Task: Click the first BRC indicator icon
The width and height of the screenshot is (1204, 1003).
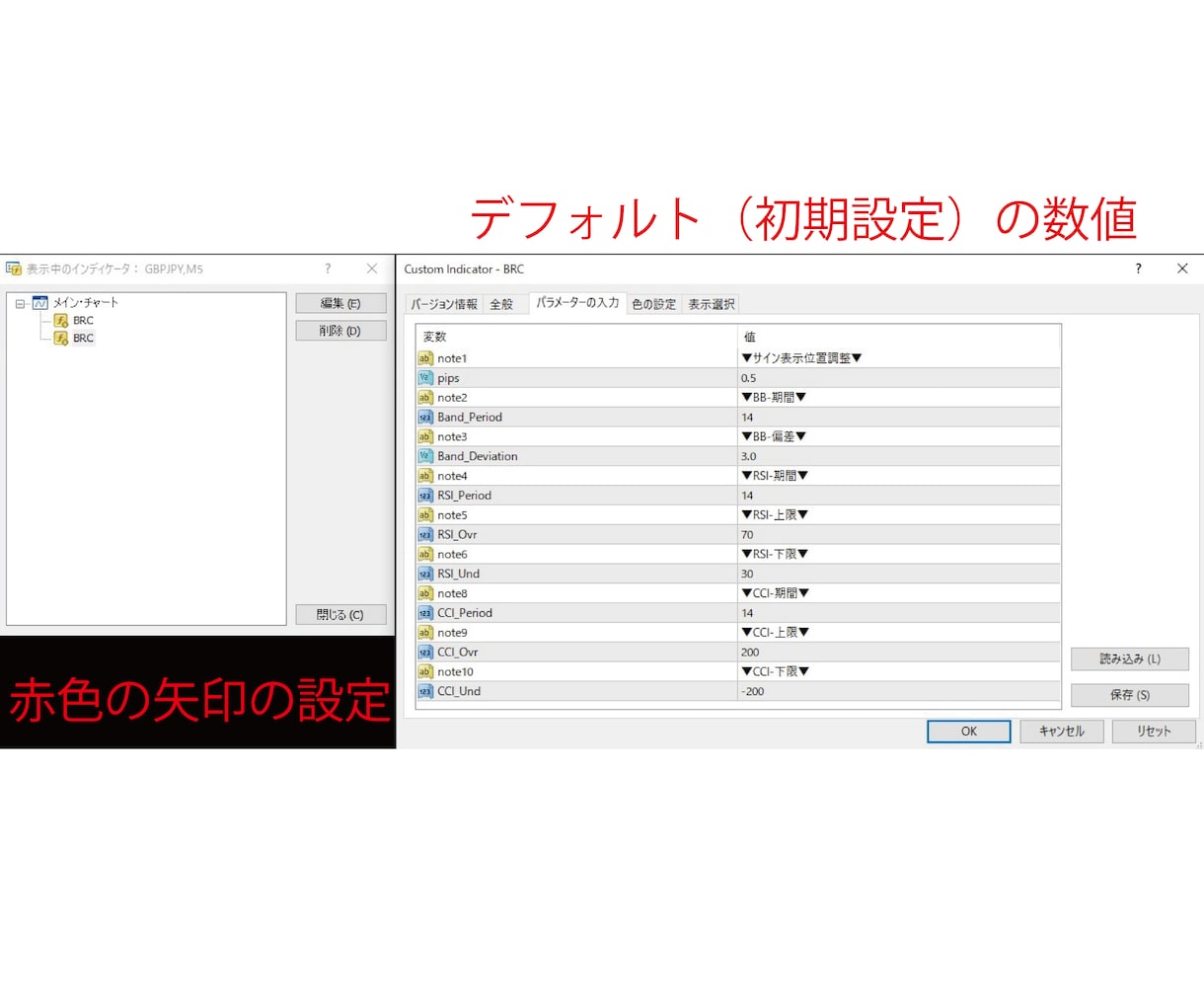Action: pos(61,321)
